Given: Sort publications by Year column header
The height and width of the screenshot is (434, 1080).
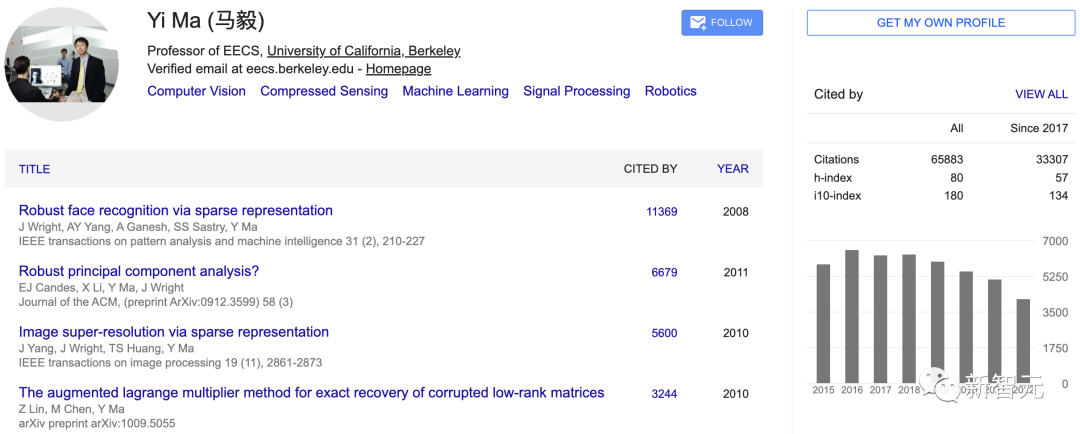Looking at the screenshot, I should (x=732, y=169).
